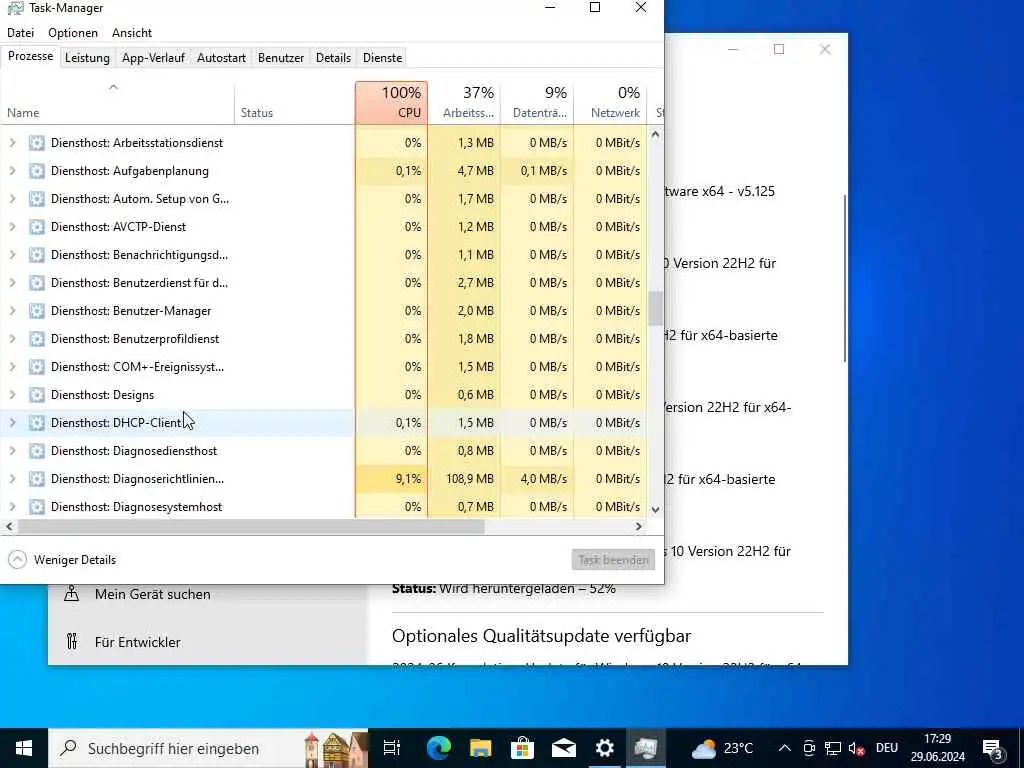Expand Diensthost: Benachrichtigungsd... row
1024x768 pixels.
tap(12, 255)
